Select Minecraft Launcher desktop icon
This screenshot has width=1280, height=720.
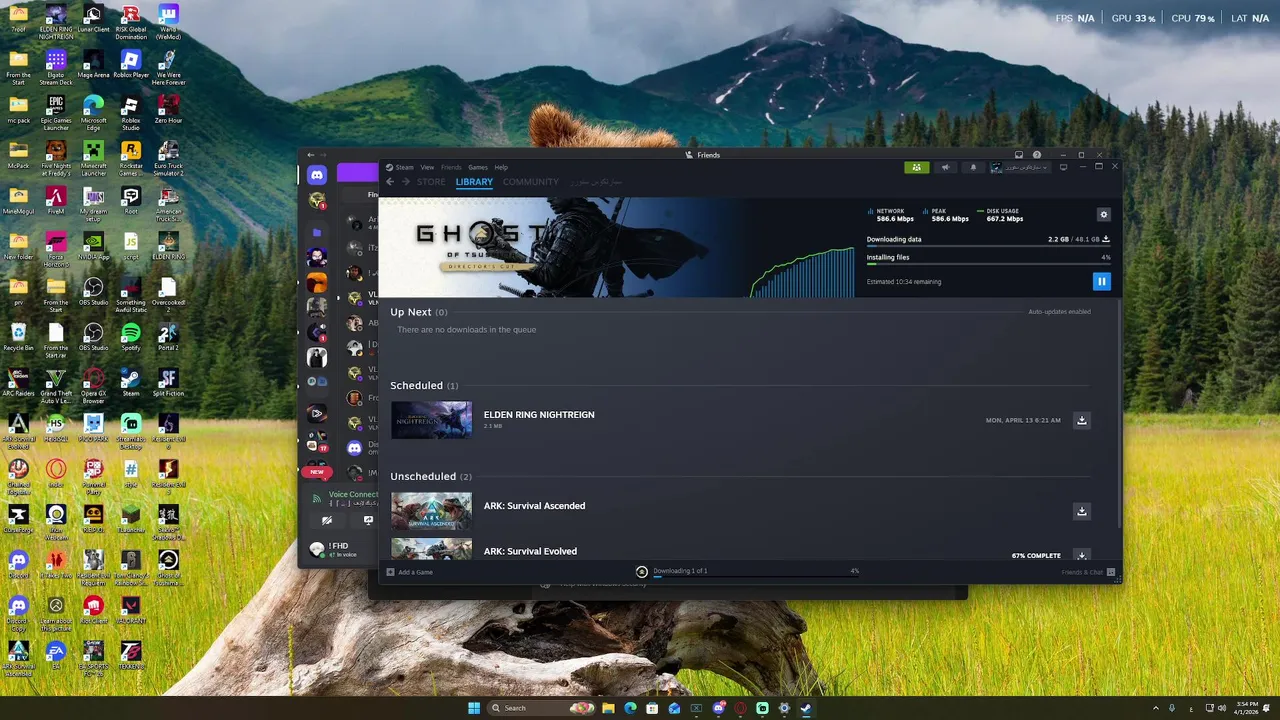93,158
